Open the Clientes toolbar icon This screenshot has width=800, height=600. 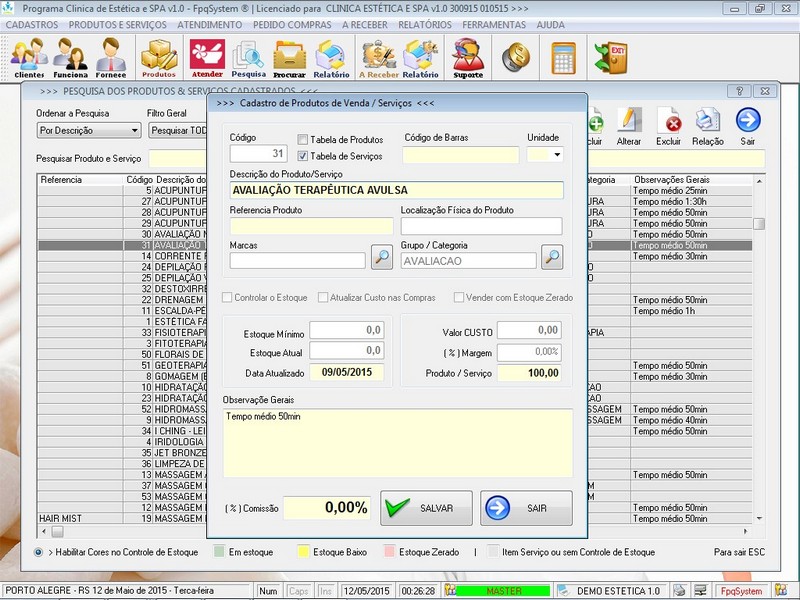tap(29, 58)
